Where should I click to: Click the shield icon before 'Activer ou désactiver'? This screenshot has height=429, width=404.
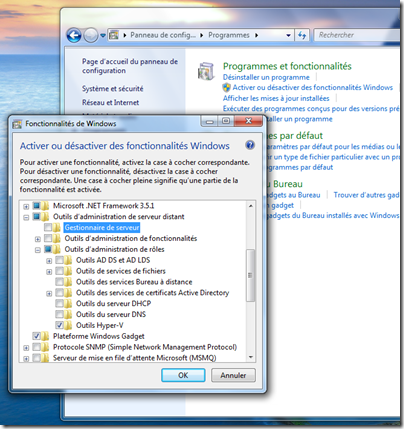227,87
